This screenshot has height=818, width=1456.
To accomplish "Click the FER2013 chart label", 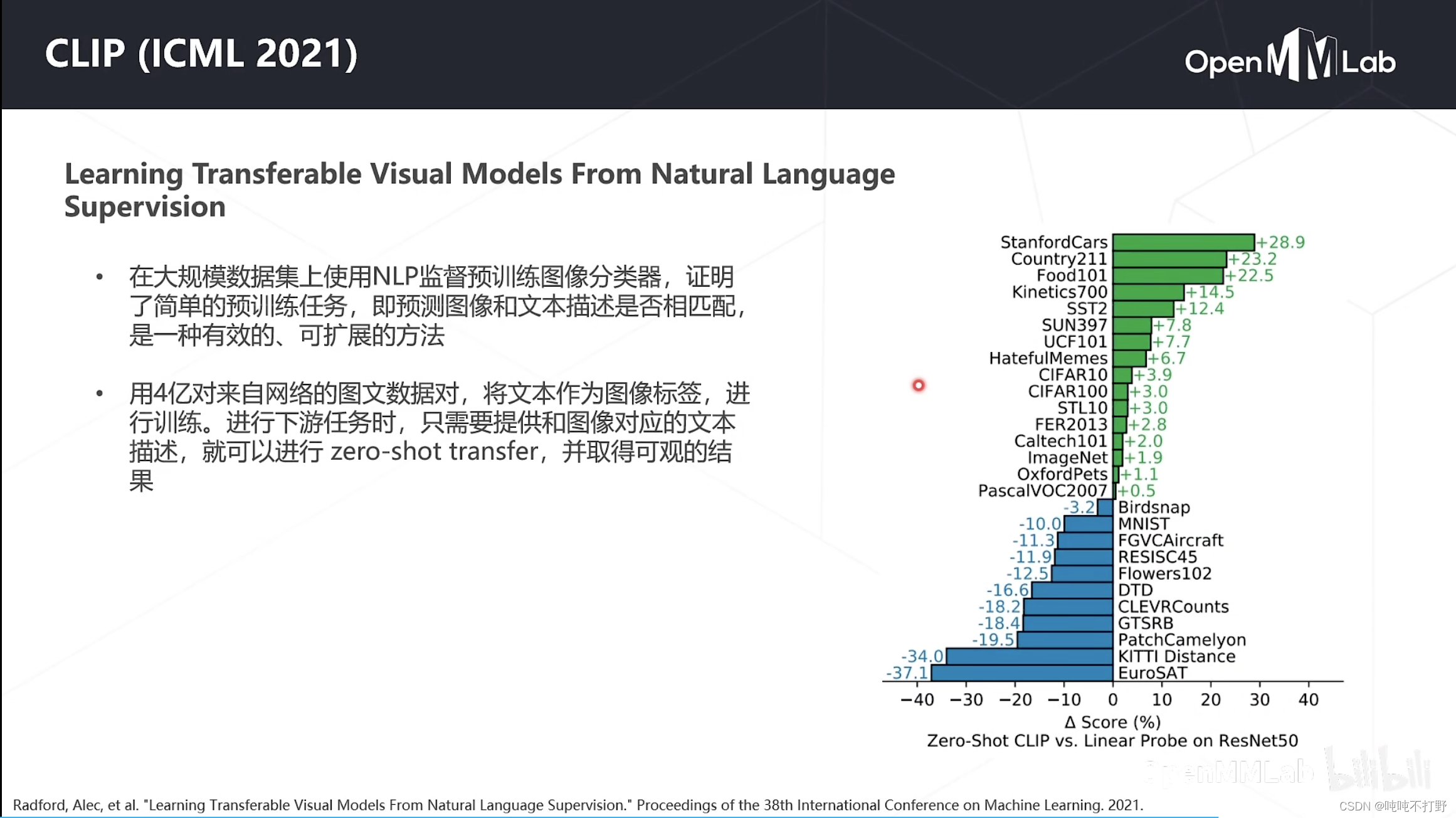I will (1071, 425).
